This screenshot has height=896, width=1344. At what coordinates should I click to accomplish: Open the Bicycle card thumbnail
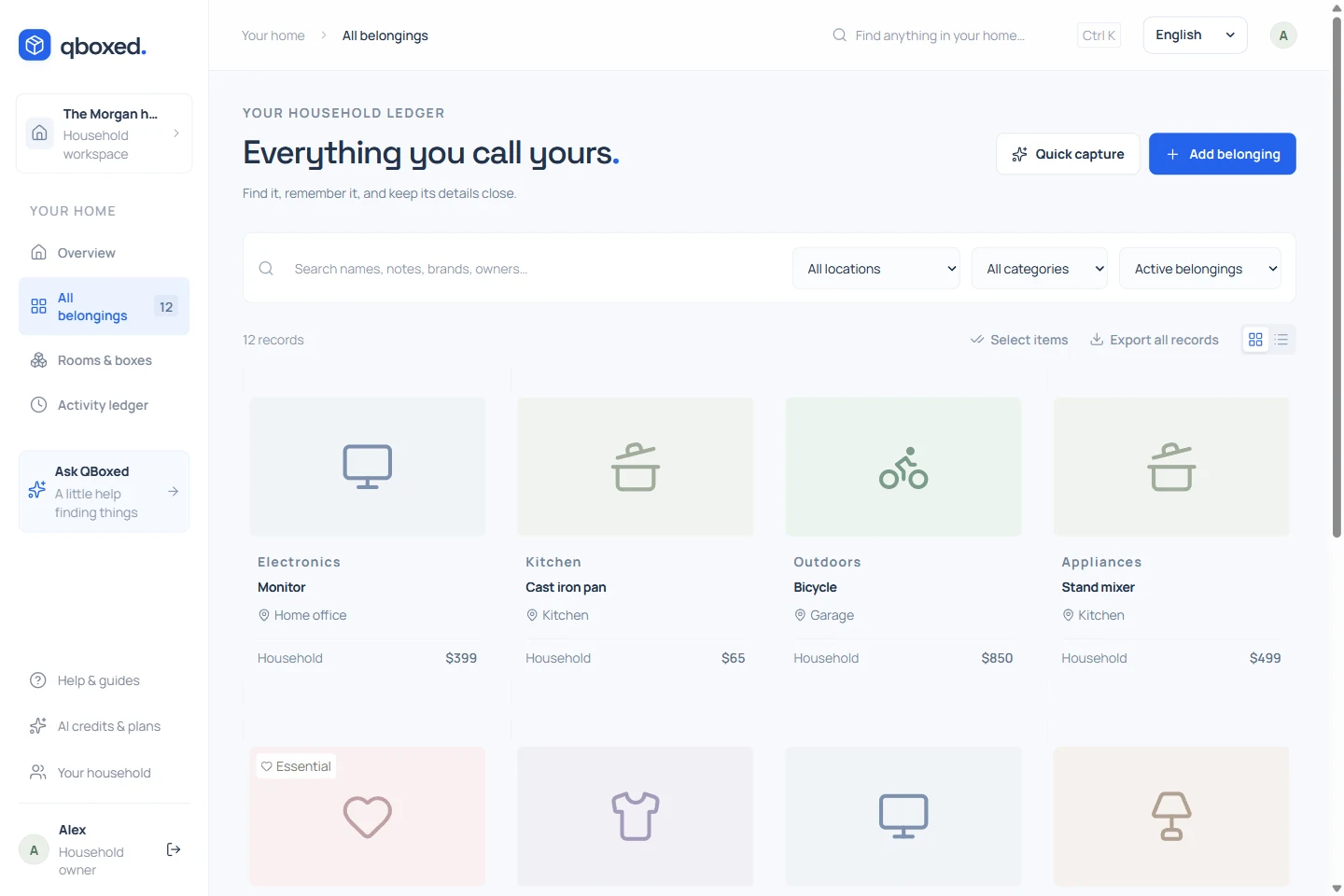point(903,467)
